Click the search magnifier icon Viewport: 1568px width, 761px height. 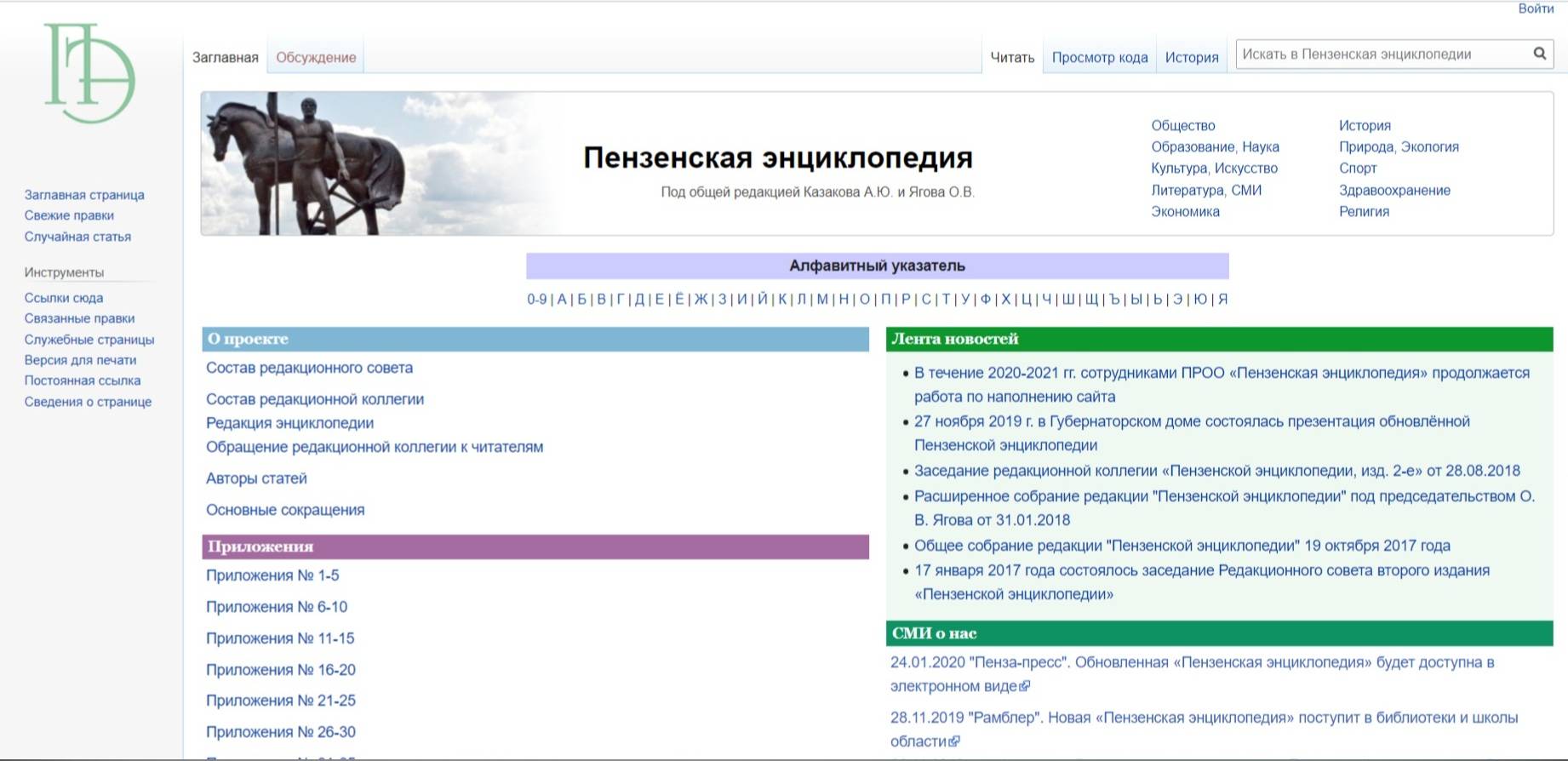point(1539,54)
